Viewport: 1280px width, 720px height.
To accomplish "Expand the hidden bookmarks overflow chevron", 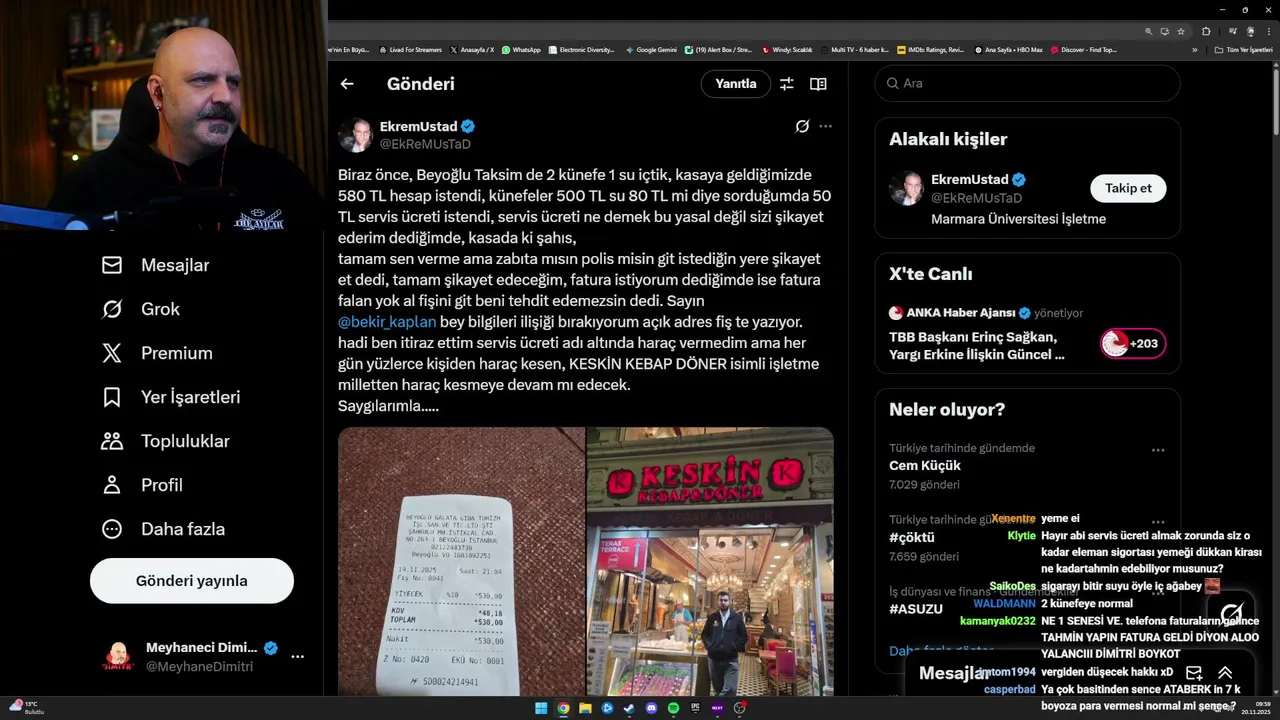I will 1194,50.
